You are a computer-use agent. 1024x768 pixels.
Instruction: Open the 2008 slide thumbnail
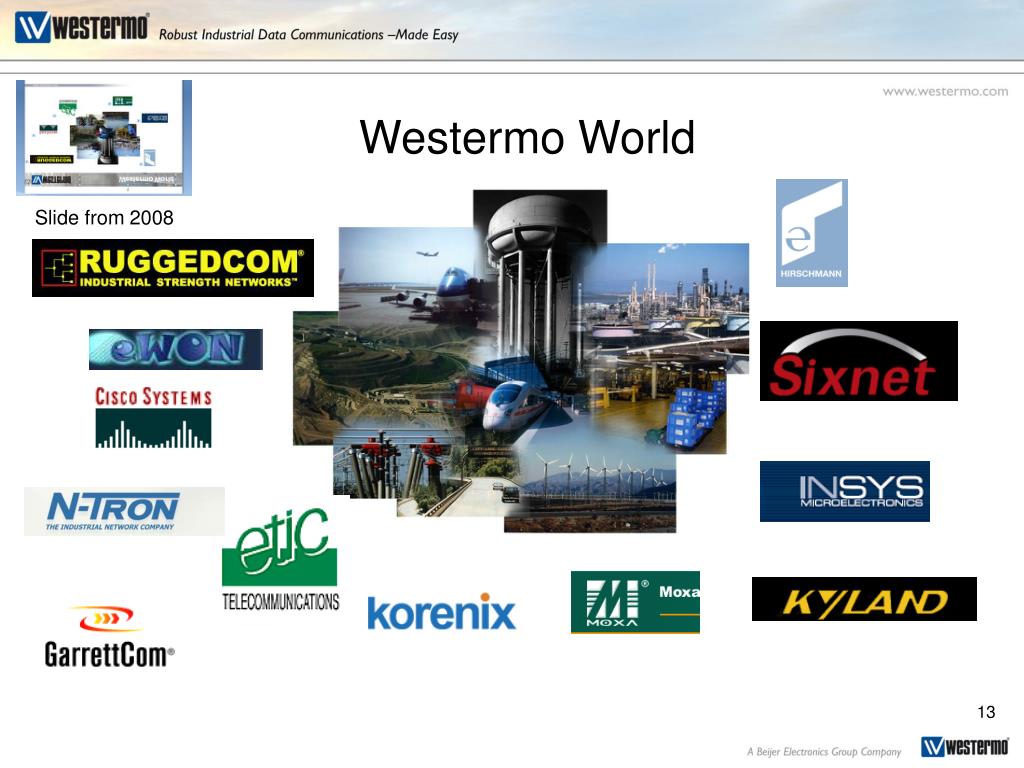pyautogui.click(x=104, y=138)
